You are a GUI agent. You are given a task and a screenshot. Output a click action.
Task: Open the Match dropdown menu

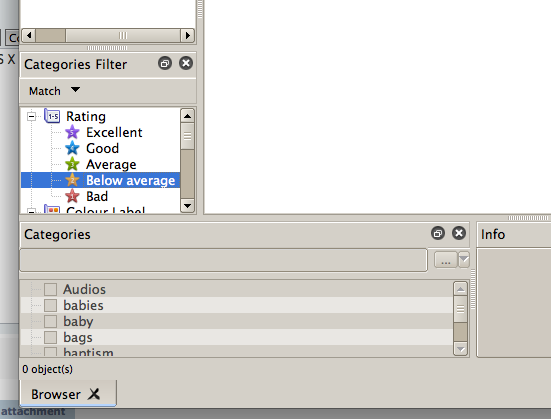coord(54,91)
